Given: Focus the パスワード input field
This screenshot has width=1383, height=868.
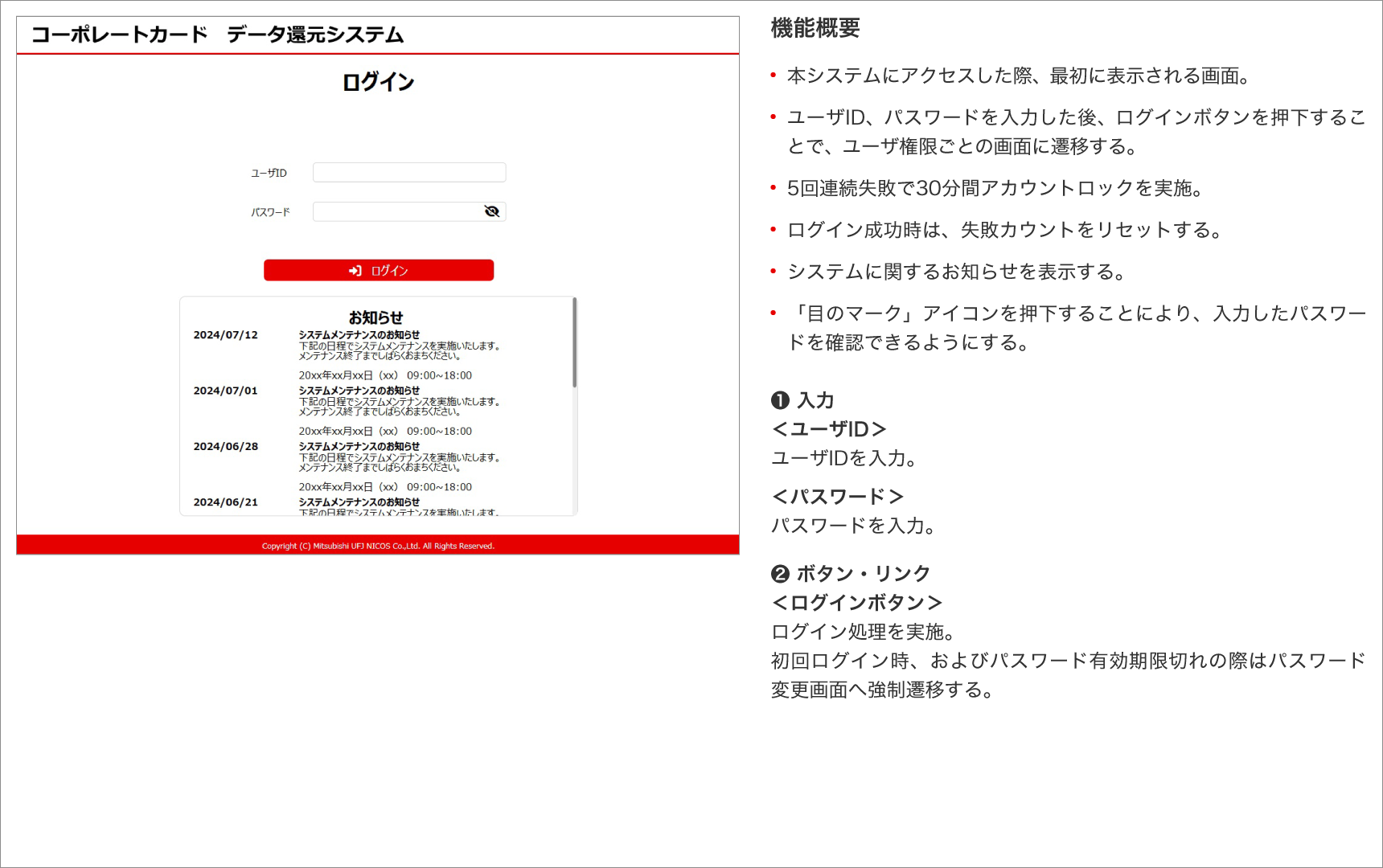Looking at the screenshot, I should click(397, 211).
